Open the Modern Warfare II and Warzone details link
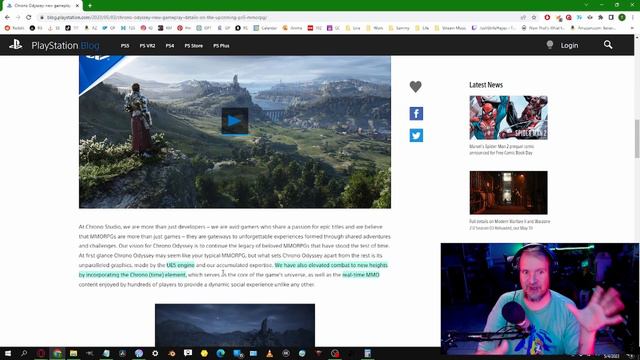Viewport: 640px width, 360px height. (x=510, y=224)
